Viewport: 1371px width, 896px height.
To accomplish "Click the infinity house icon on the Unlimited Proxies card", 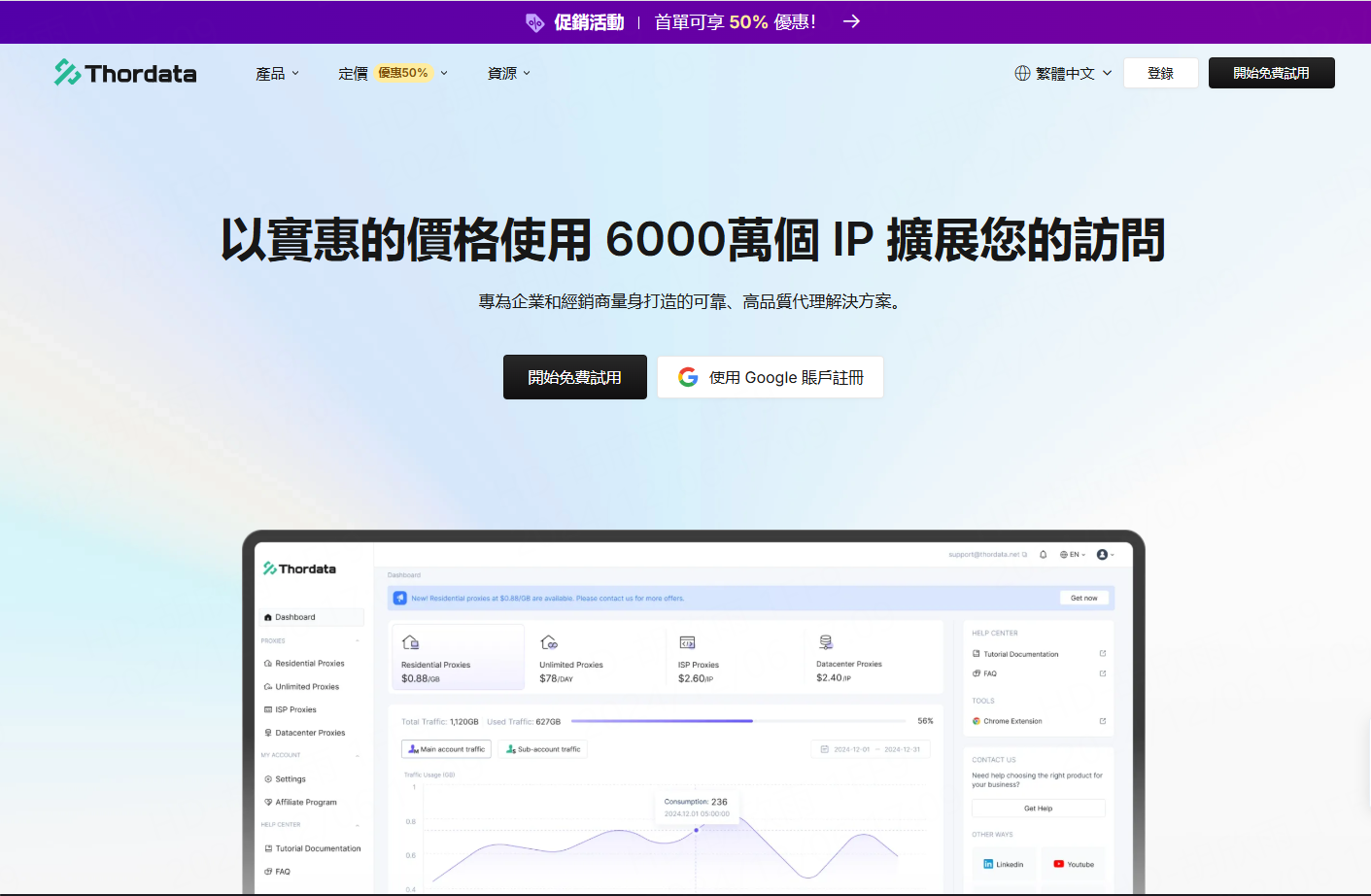I will click(x=549, y=642).
